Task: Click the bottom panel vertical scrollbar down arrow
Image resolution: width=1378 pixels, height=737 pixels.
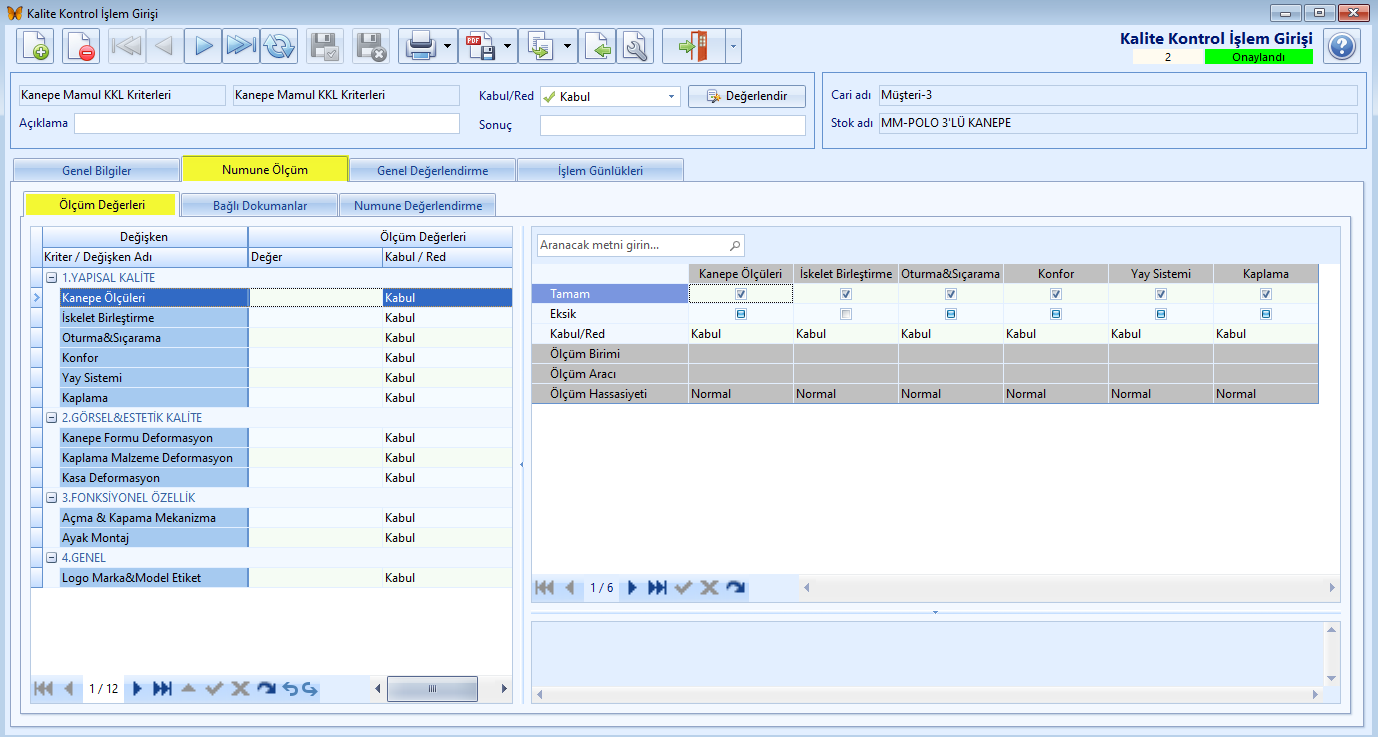Action: 1331,679
